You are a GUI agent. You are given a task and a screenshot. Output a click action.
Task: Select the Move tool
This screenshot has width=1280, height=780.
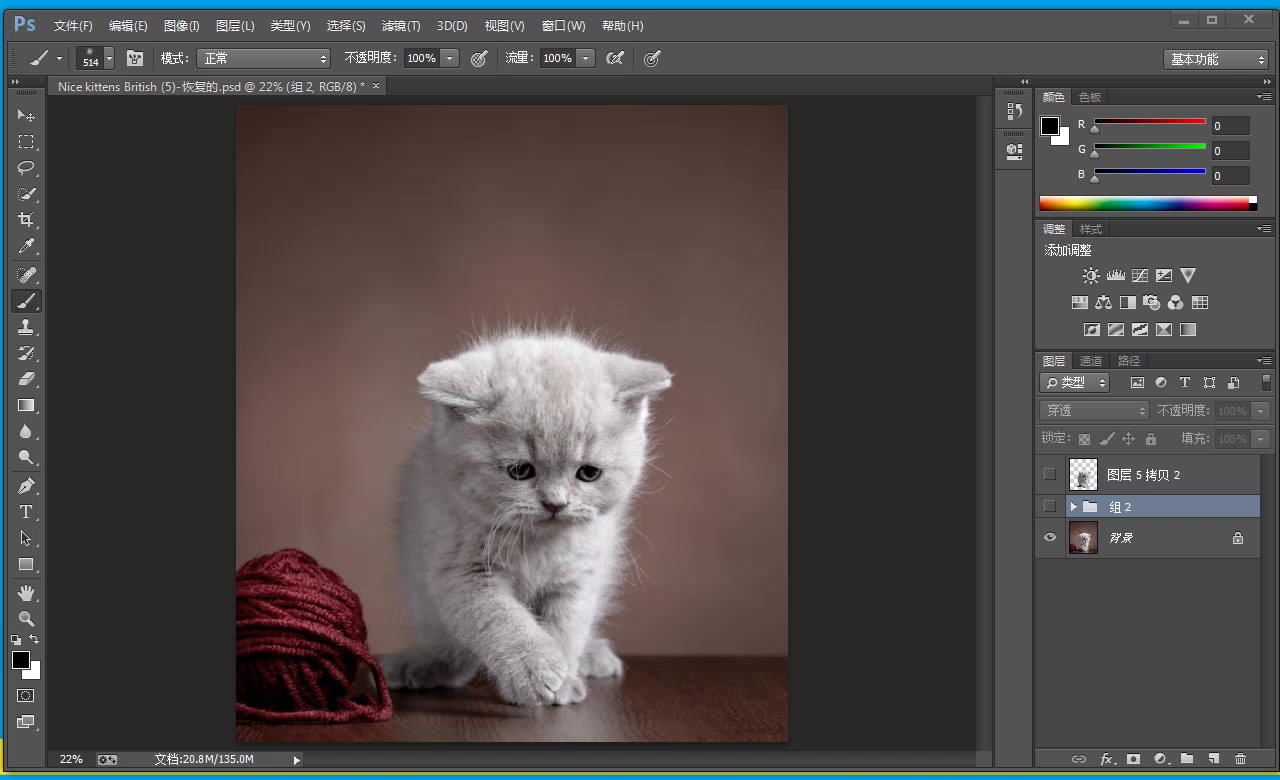click(26, 116)
